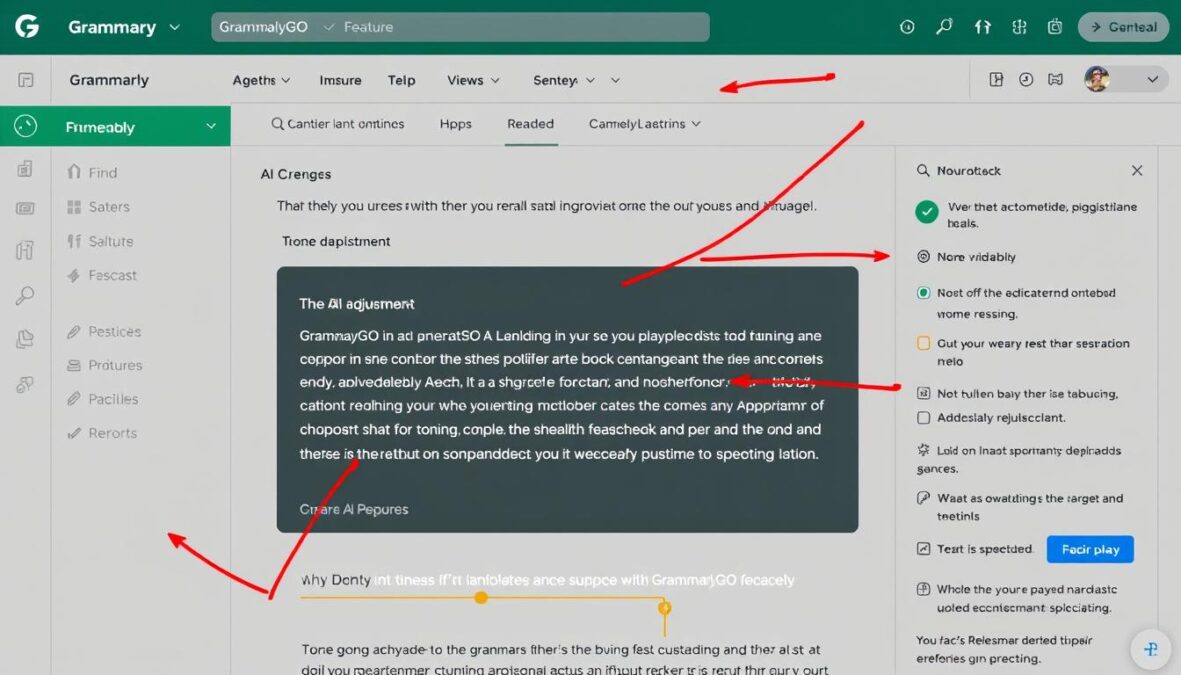Expand the Frimeably green sidebar dropdown

[x=210, y=126]
